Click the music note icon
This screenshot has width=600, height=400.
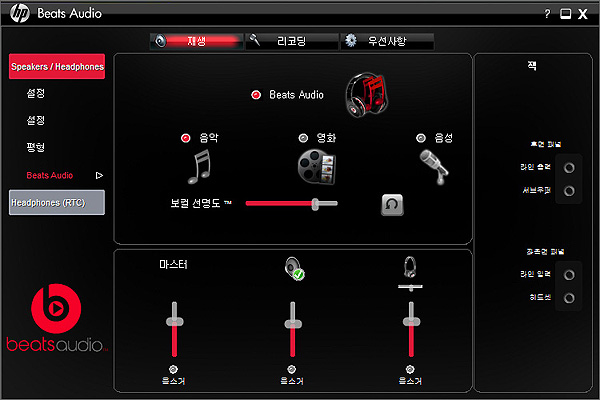(x=200, y=167)
